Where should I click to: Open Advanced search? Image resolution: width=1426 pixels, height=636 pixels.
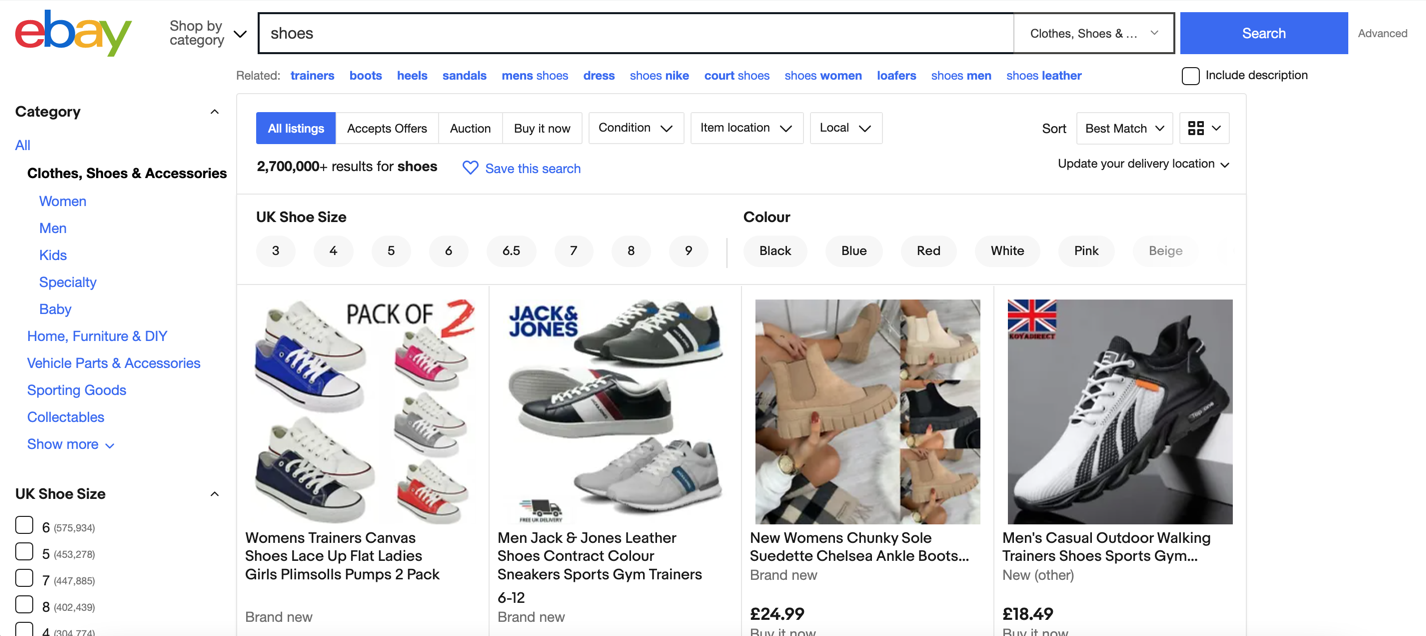[x=1382, y=33]
